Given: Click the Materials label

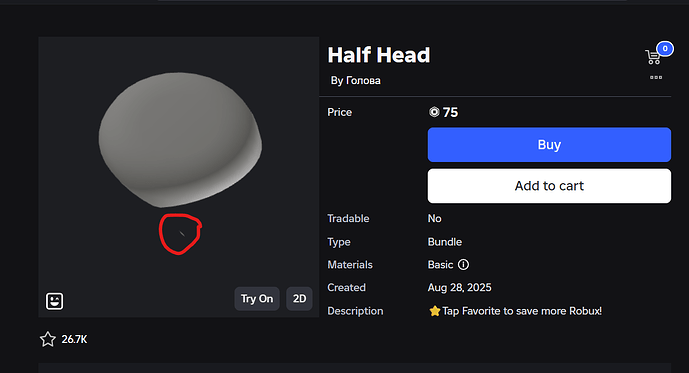Looking at the screenshot, I should (350, 264).
